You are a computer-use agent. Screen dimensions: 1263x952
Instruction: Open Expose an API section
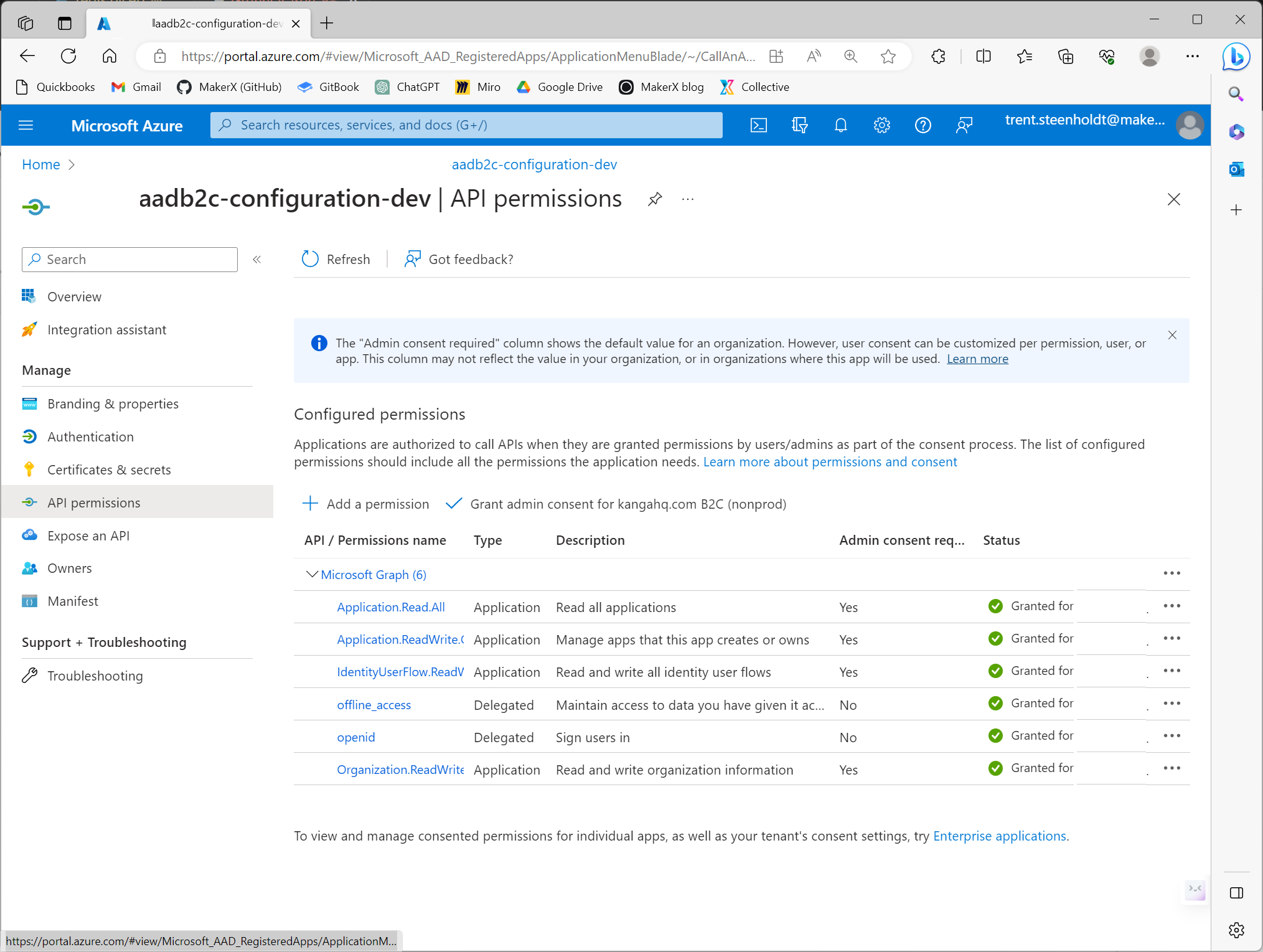pyautogui.click(x=88, y=535)
